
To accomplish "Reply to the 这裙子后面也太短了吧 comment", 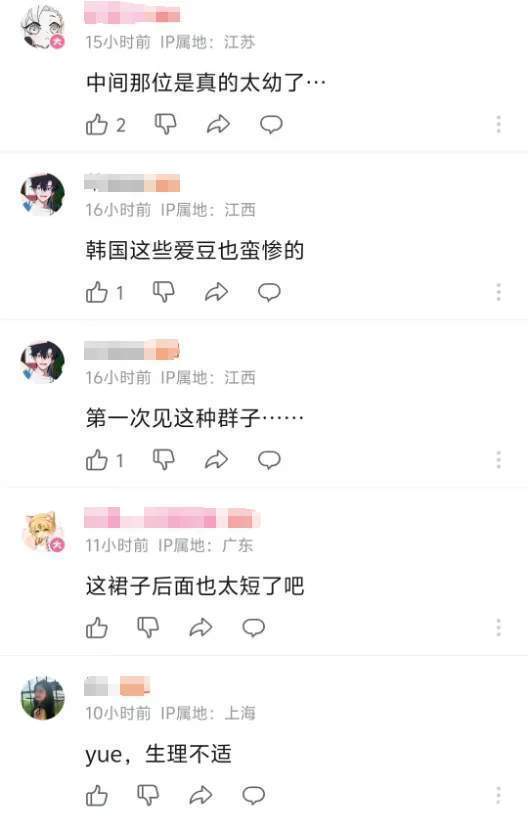I will click(x=253, y=627).
